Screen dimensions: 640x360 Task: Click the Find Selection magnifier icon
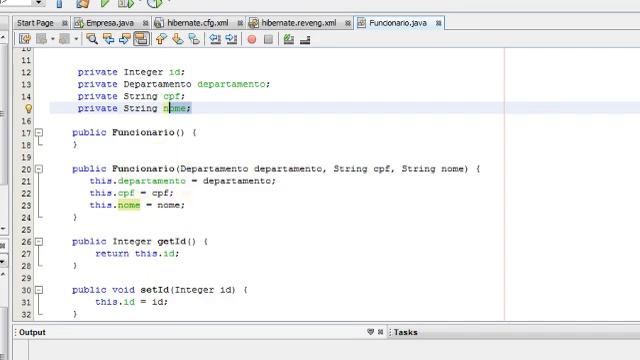pyautogui.click(x=92, y=39)
